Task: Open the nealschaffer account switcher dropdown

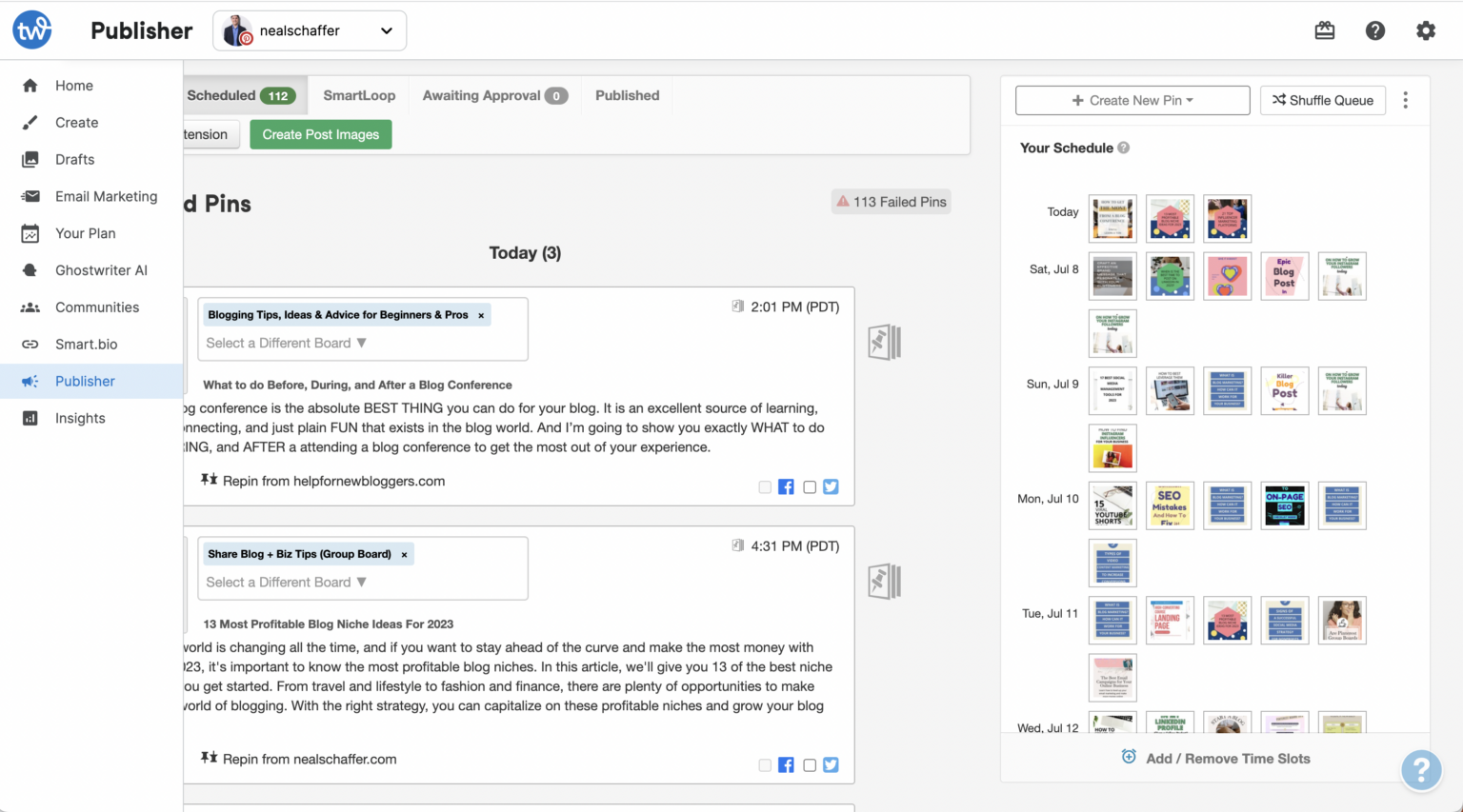Action: 310,30
